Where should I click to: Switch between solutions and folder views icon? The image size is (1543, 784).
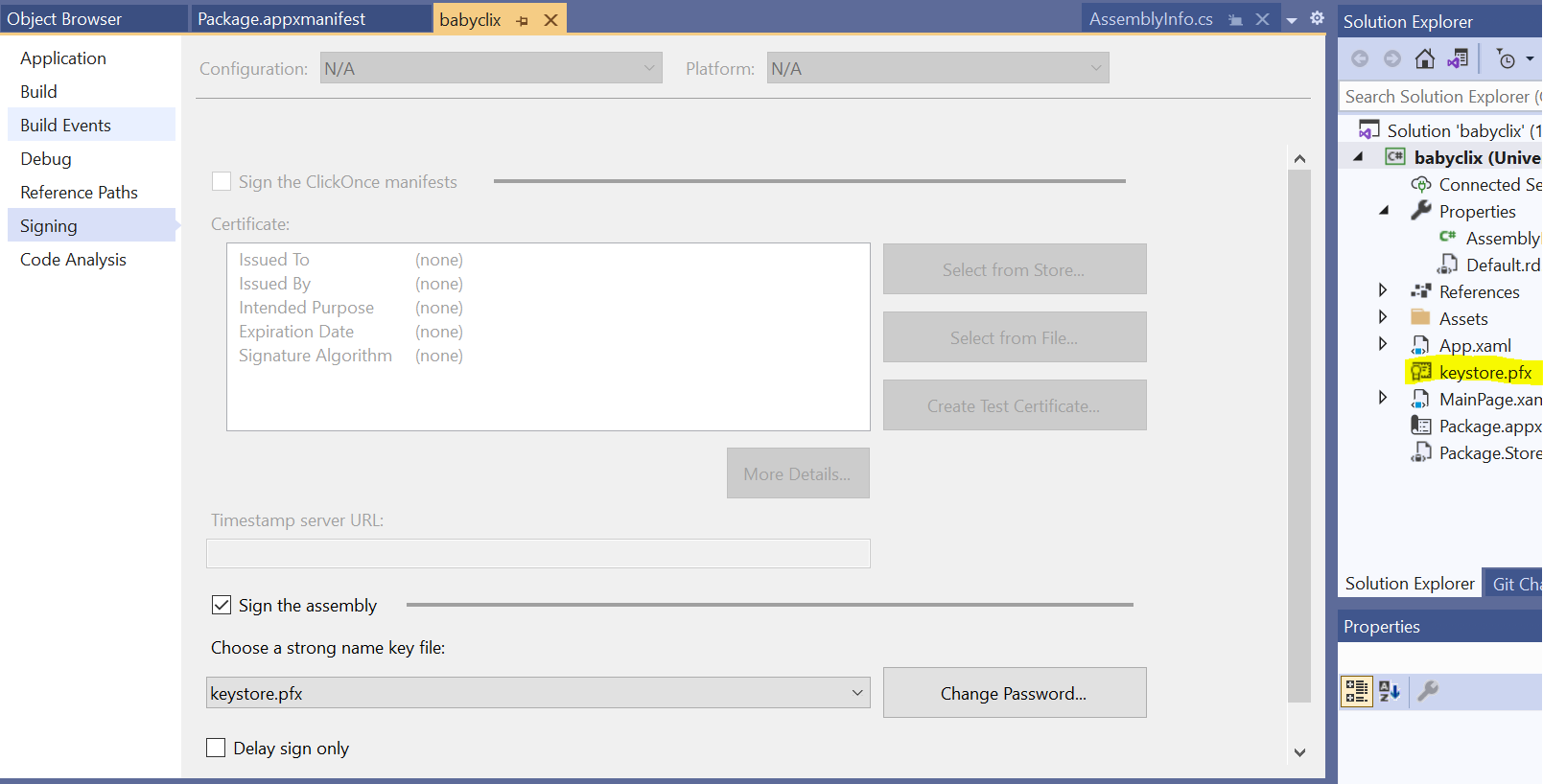[1458, 59]
